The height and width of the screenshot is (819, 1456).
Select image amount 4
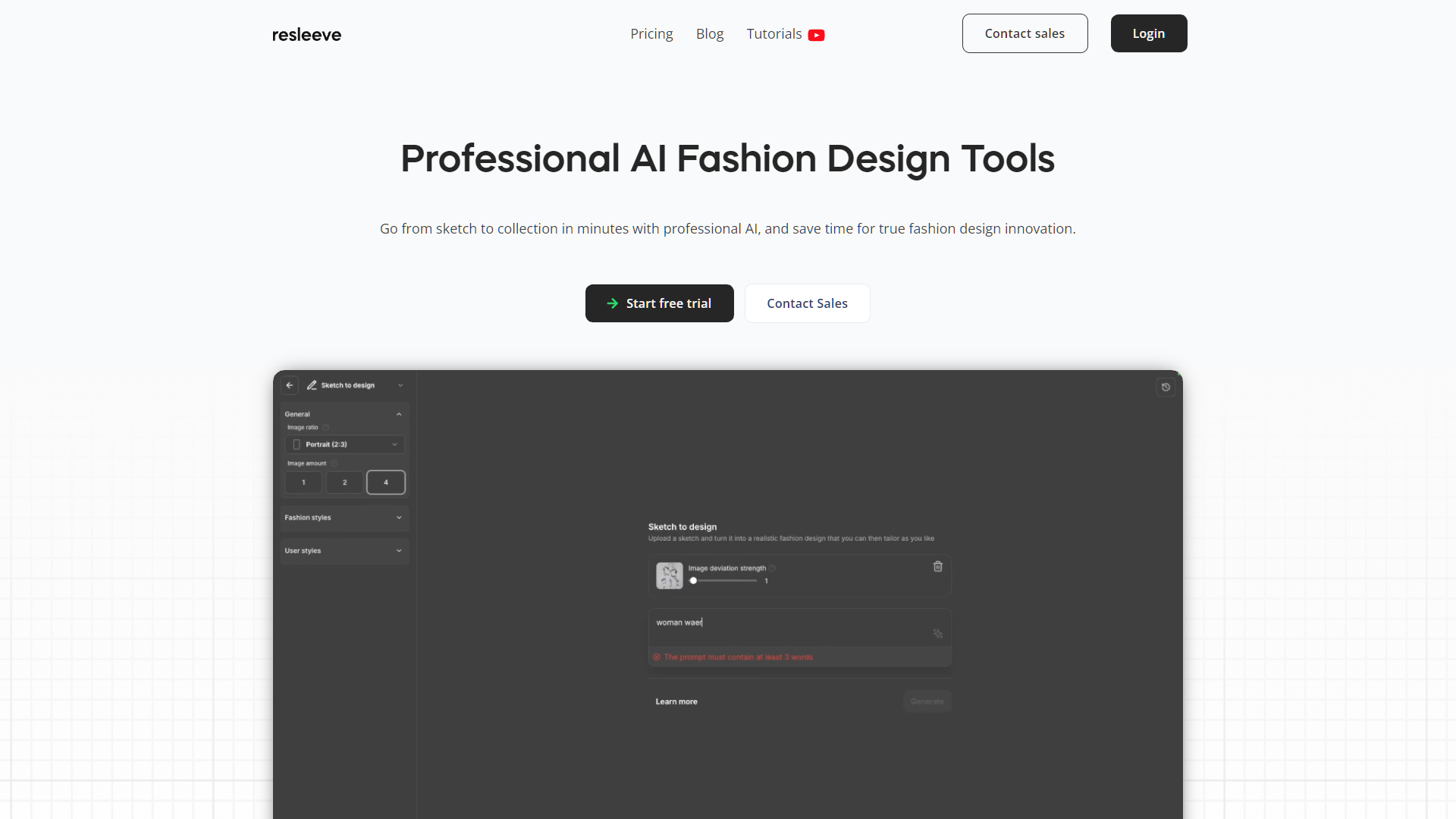(x=385, y=482)
